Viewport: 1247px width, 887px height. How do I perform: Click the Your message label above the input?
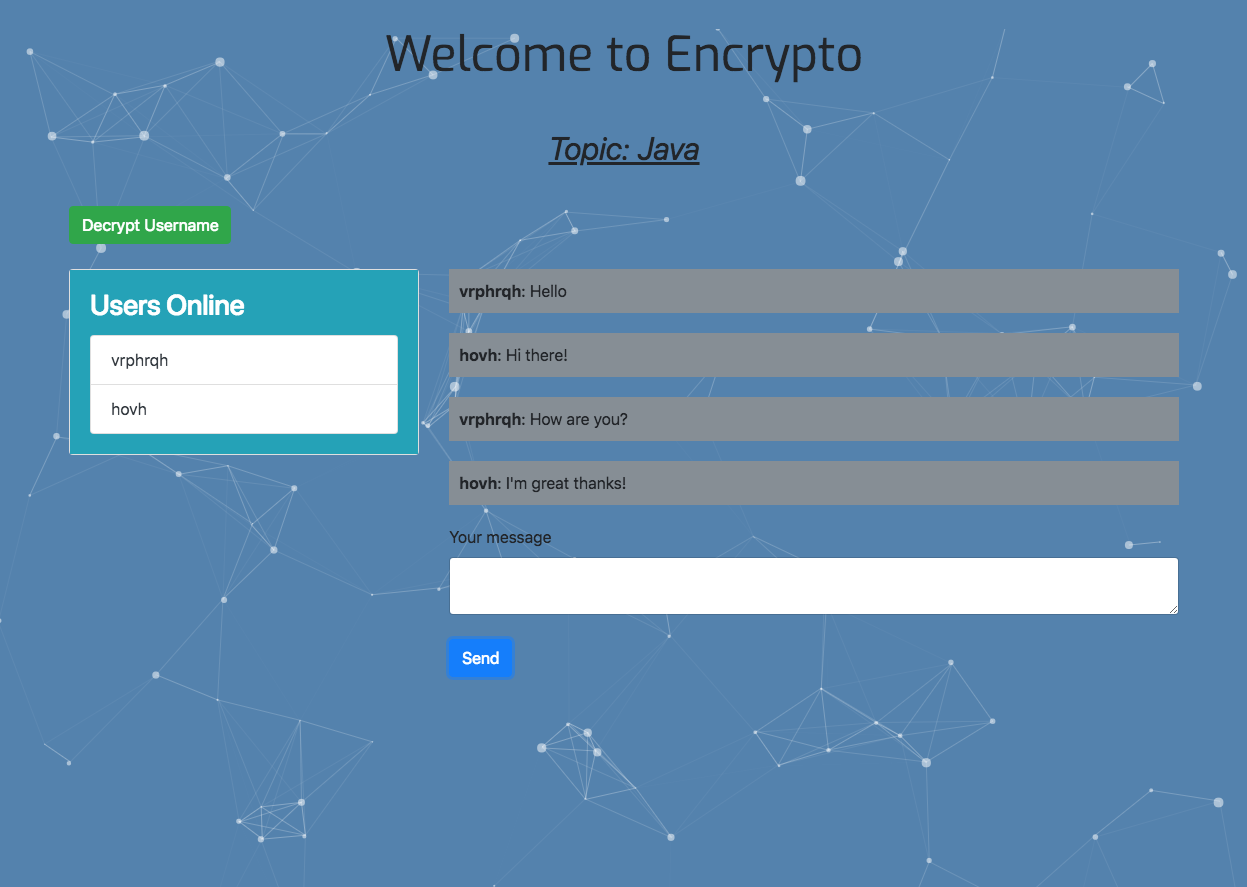pos(500,537)
